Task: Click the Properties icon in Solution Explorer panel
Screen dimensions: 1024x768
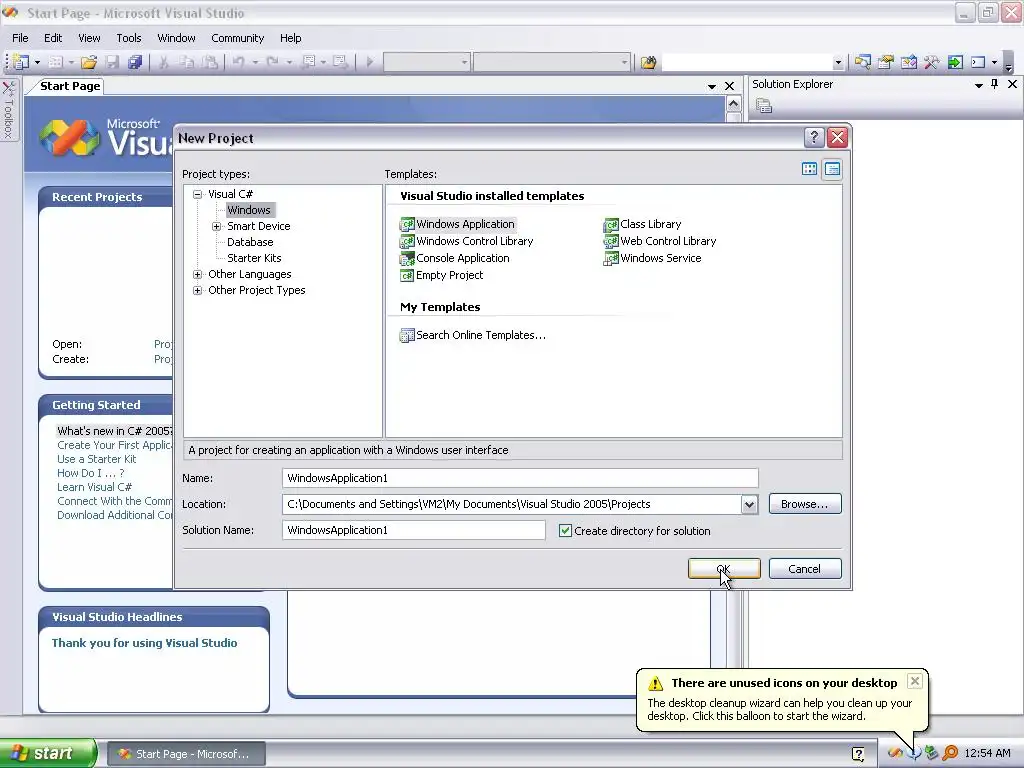Action: (x=763, y=106)
